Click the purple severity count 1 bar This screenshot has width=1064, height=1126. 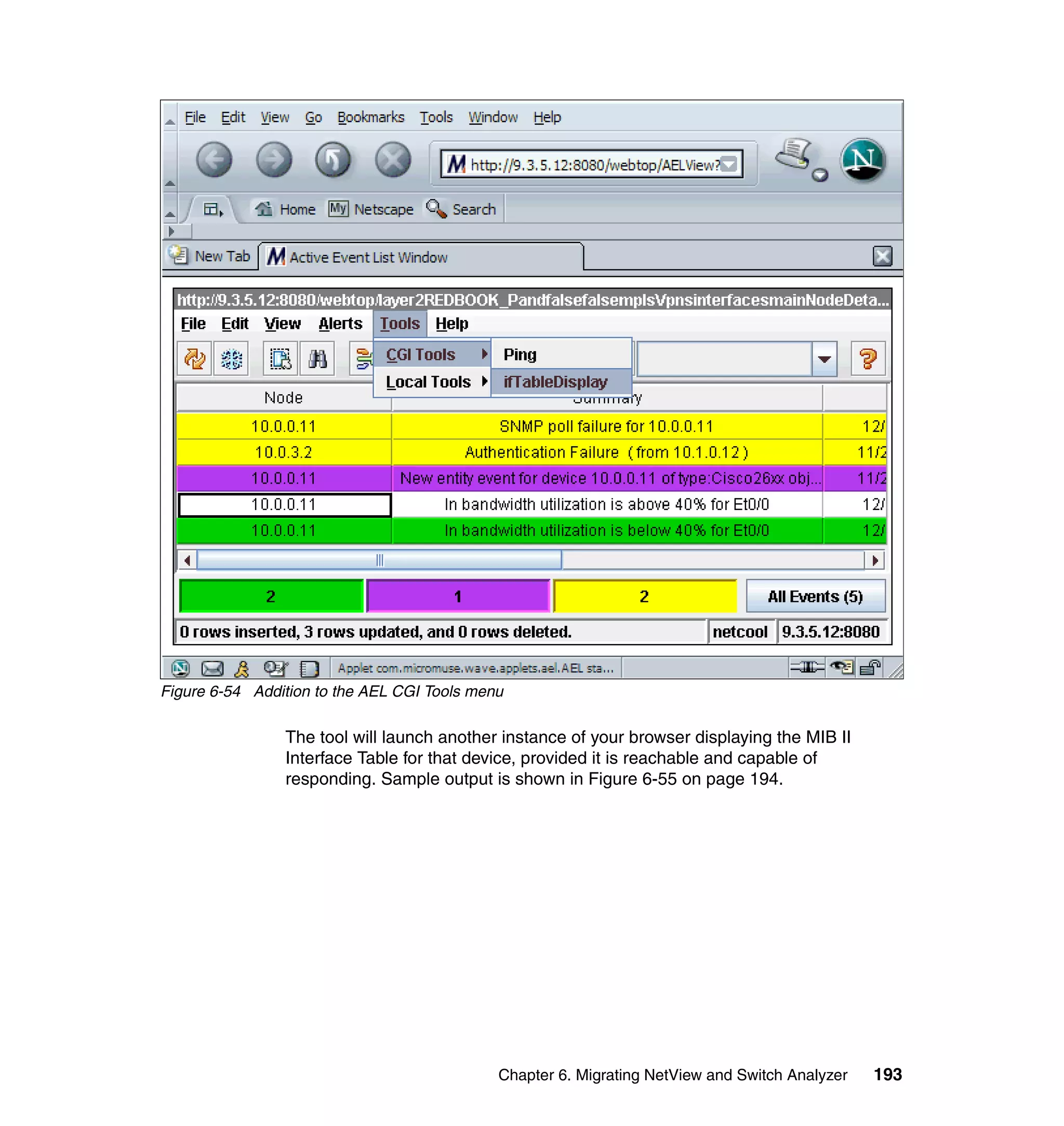coord(458,596)
